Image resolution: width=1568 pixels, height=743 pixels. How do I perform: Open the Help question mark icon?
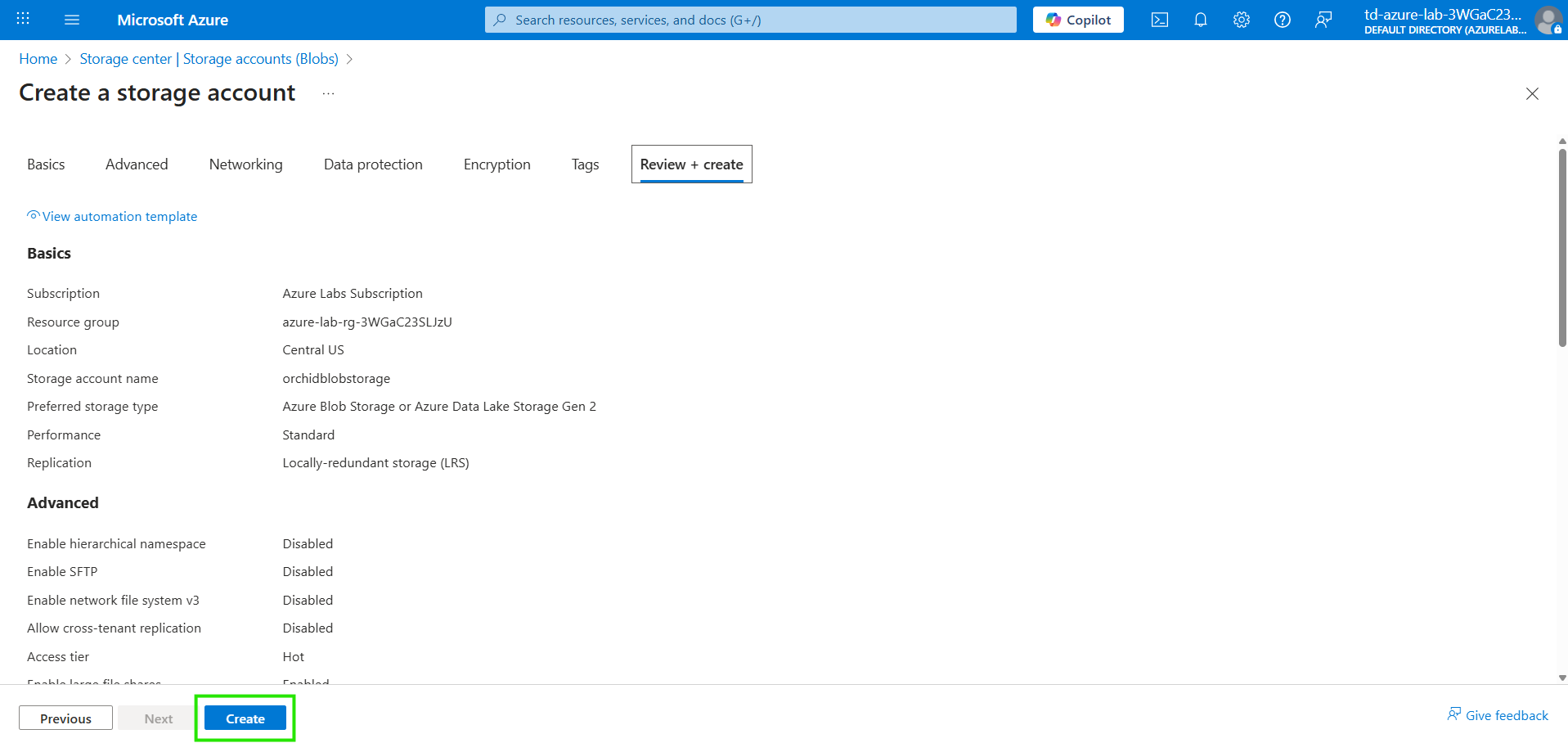tap(1282, 20)
